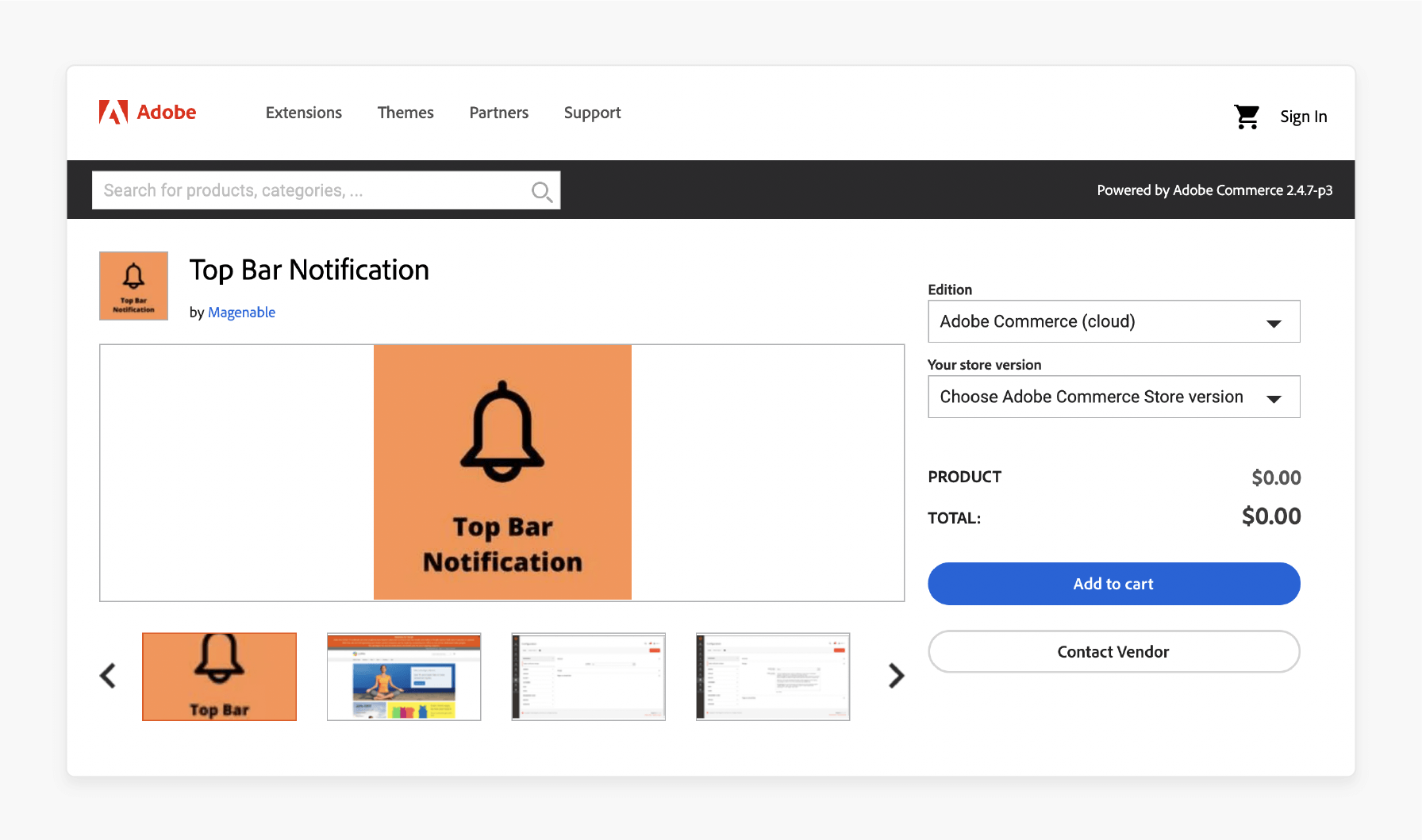Open the Support menu
The image size is (1422, 840).
coord(593,113)
